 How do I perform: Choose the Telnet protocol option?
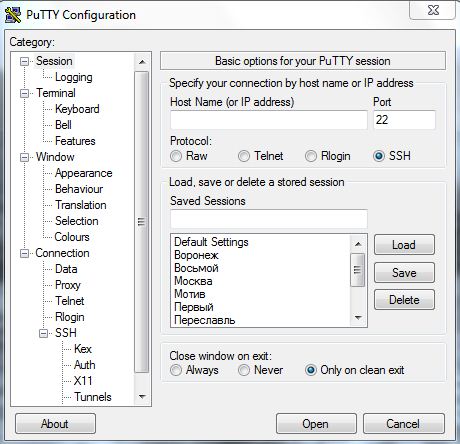(244, 156)
